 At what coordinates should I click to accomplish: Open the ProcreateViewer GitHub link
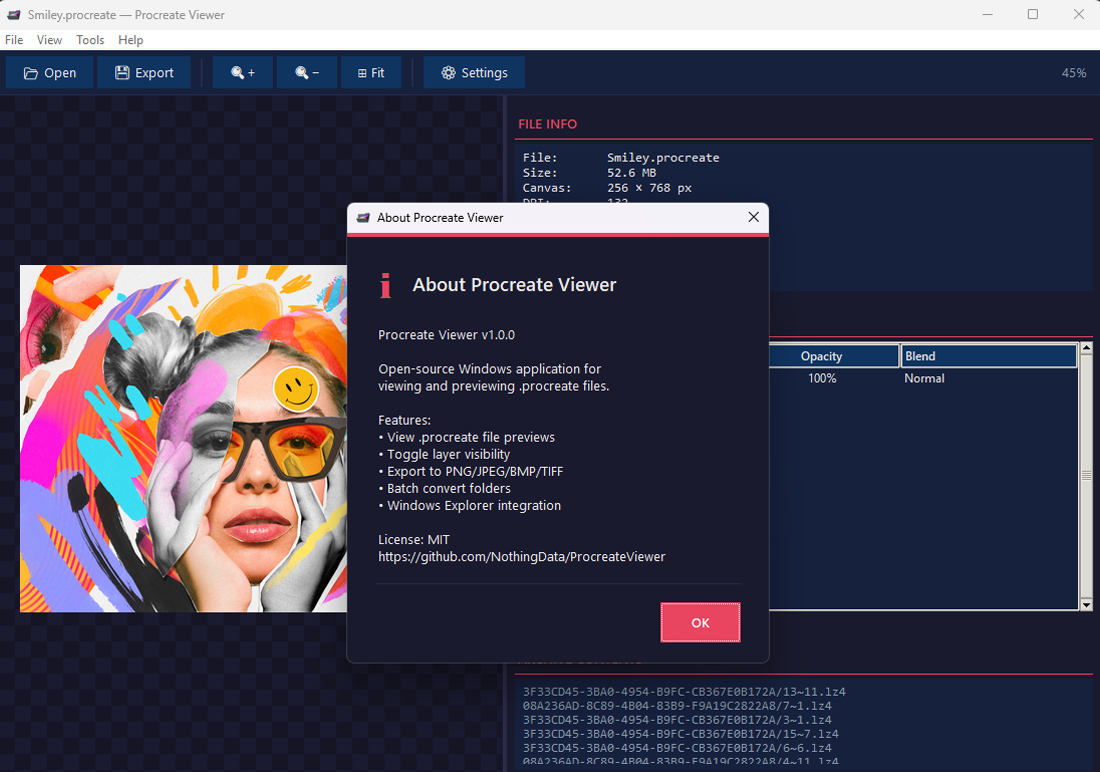point(522,556)
